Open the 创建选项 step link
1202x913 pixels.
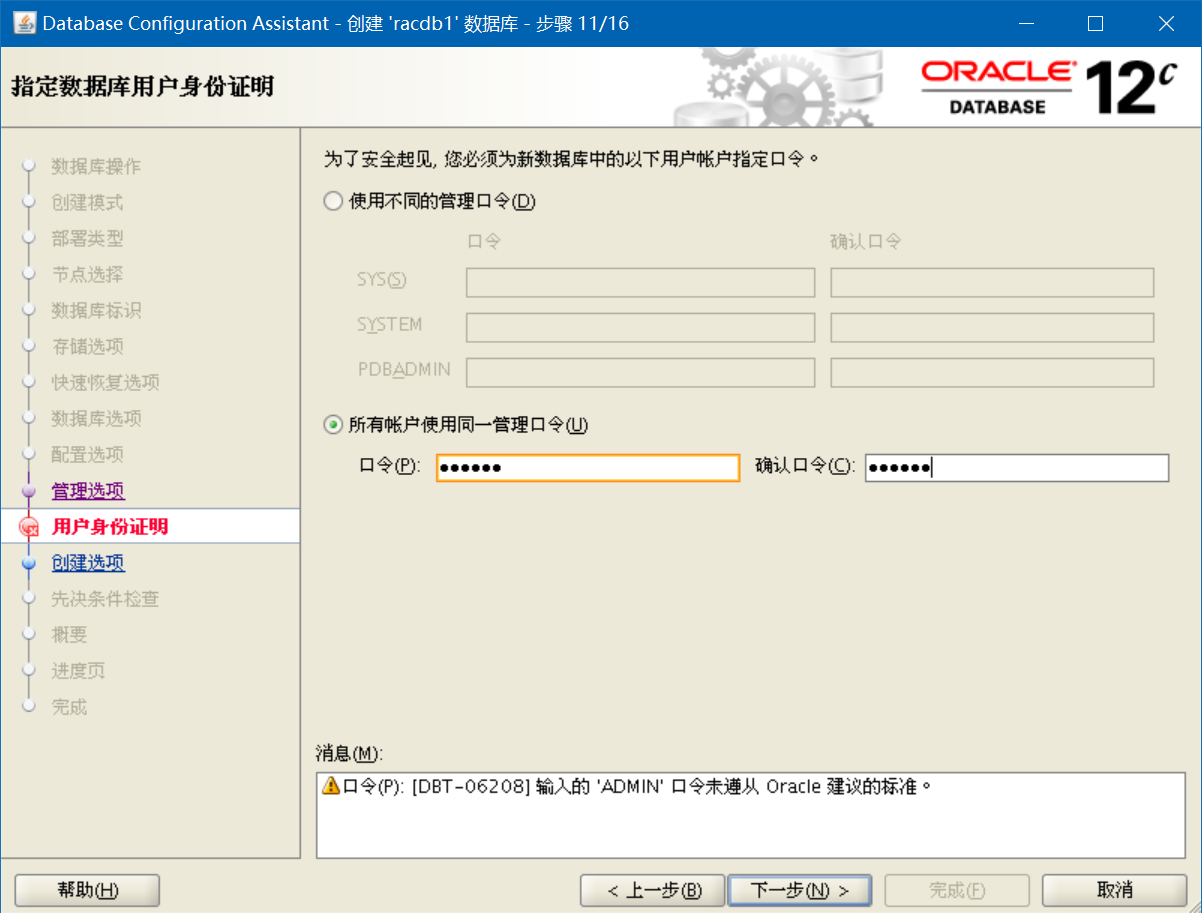[x=88, y=563]
